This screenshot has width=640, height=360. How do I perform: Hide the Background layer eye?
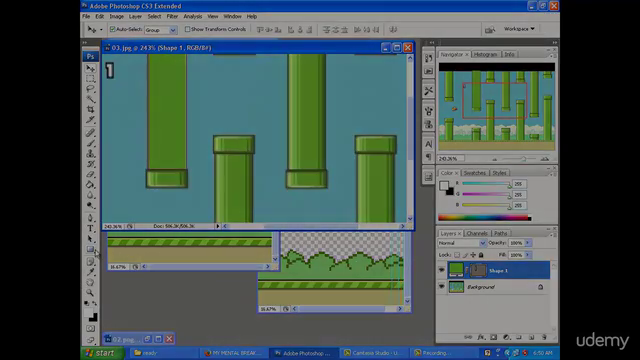(442, 287)
